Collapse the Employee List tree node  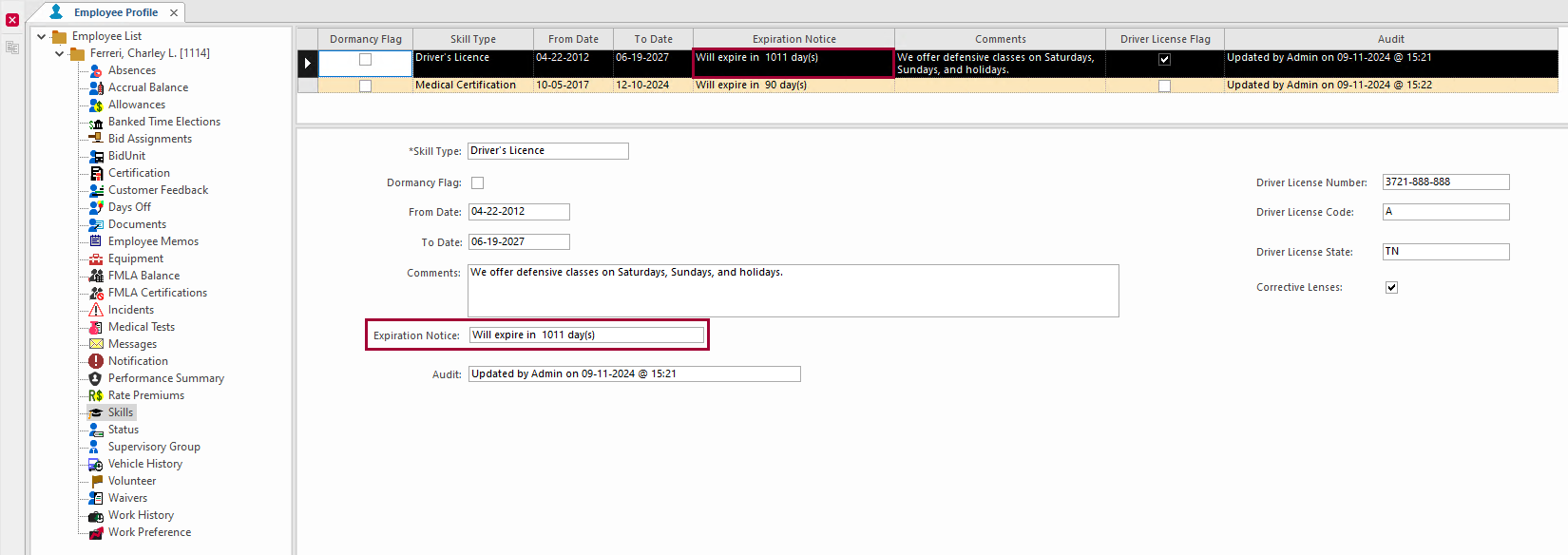point(42,36)
